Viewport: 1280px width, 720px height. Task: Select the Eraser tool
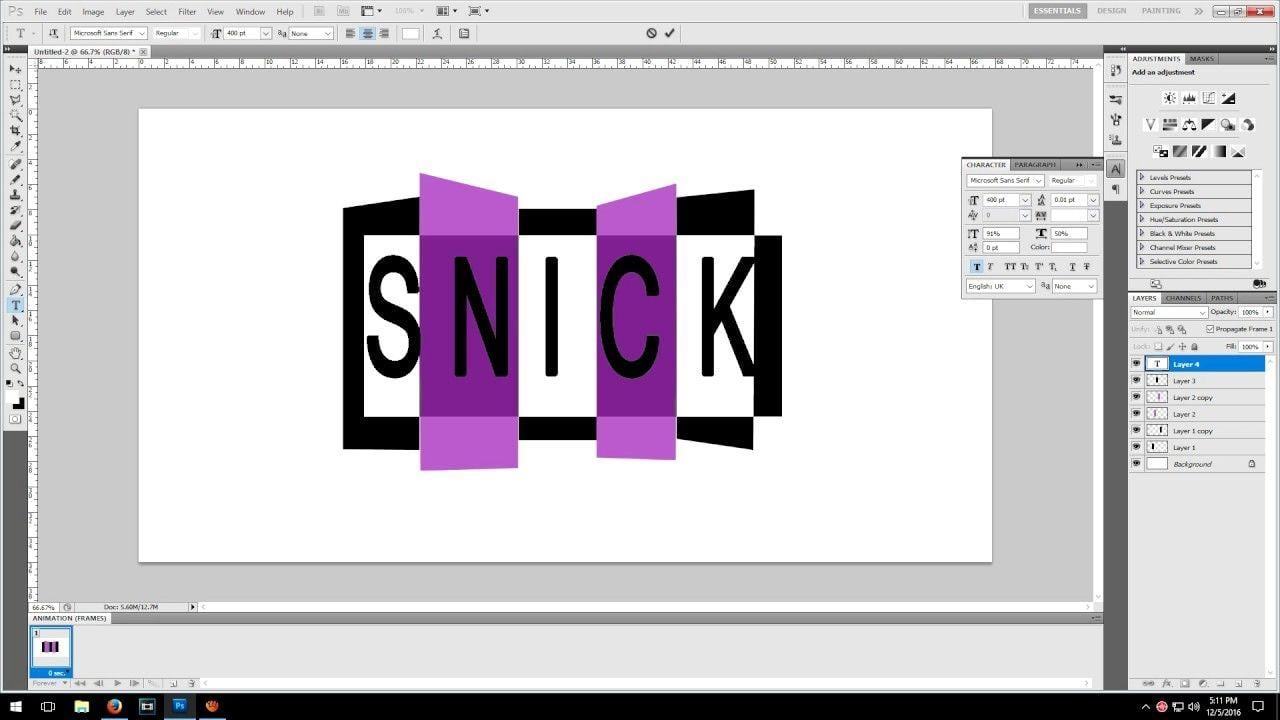(x=15, y=226)
